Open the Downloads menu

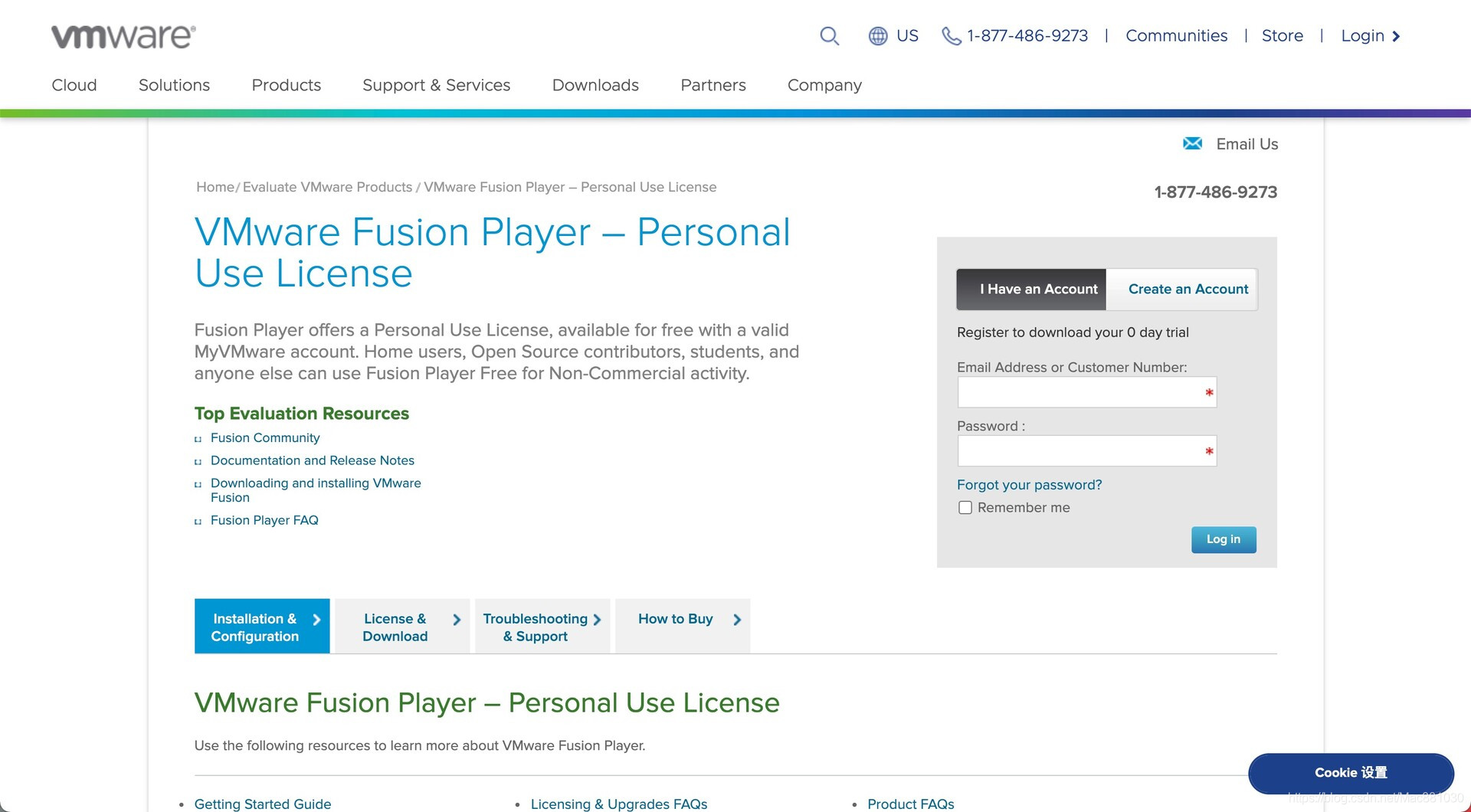[x=595, y=85]
